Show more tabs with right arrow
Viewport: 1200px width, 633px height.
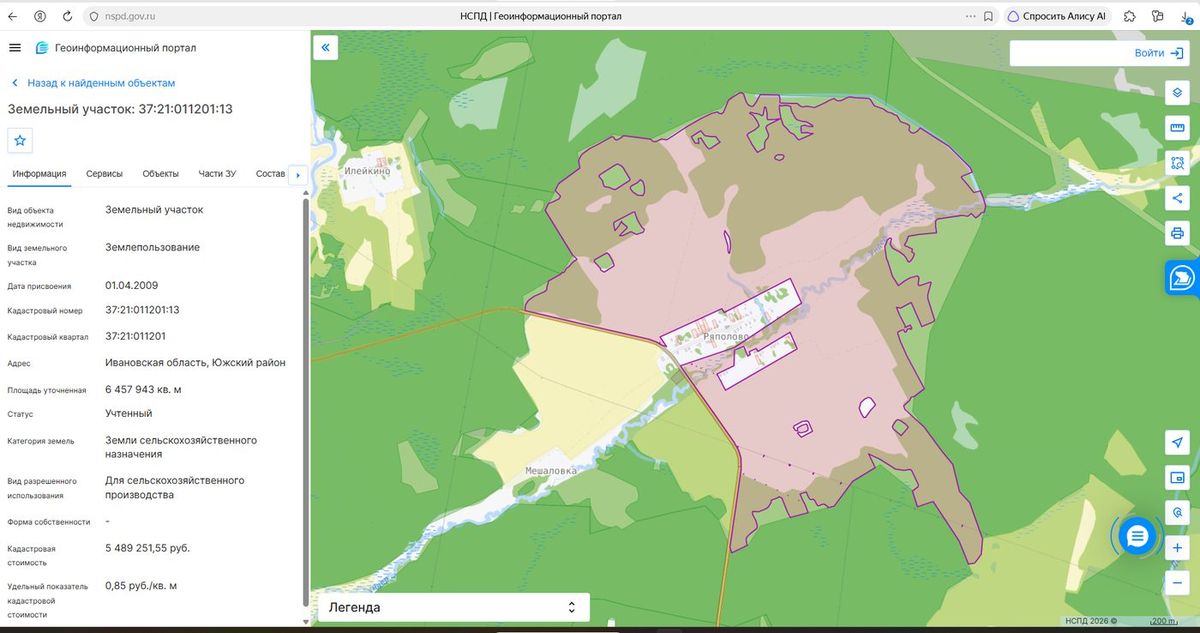(297, 174)
